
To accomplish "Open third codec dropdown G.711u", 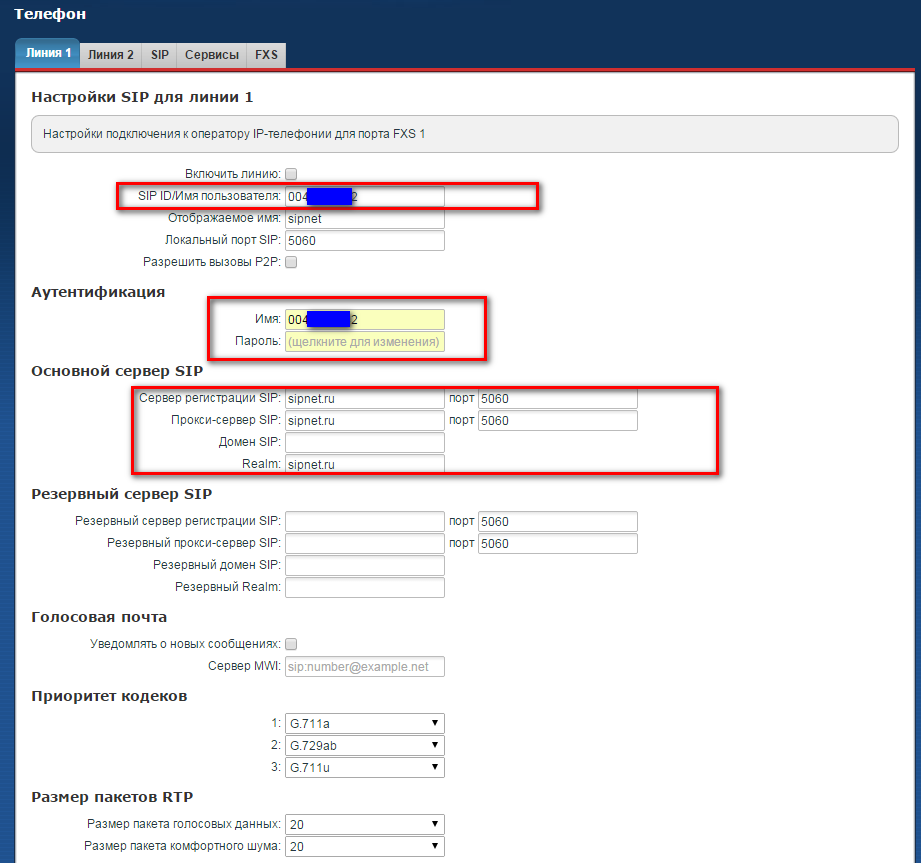I will tap(364, 768).
